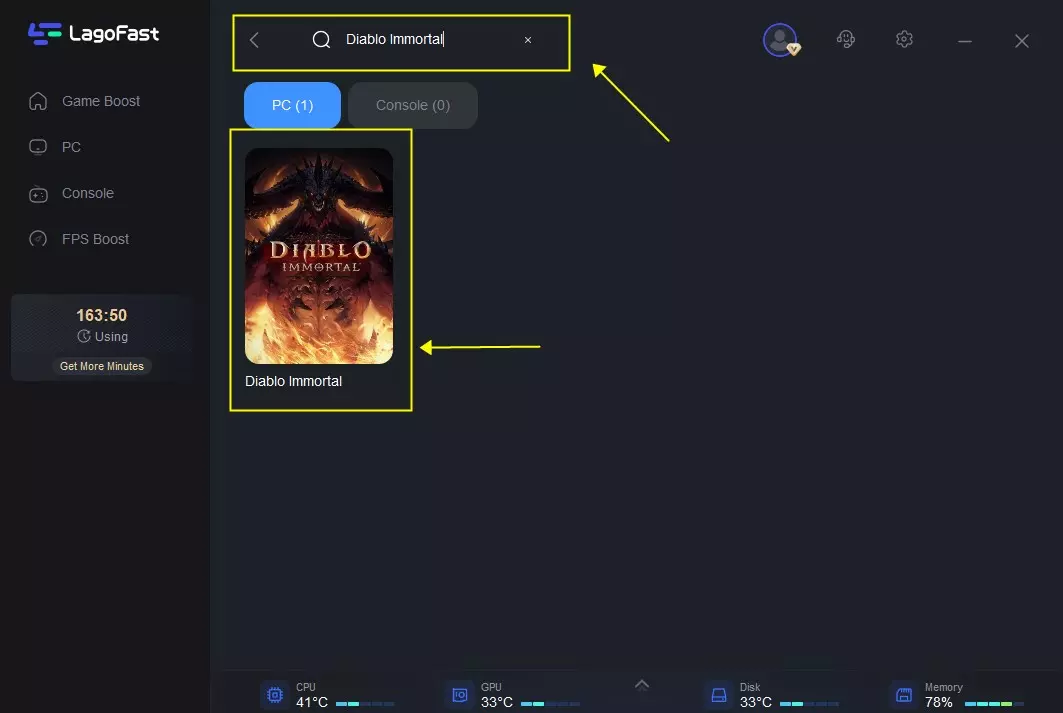Image resolution: width=1063 pixels, height=713 pixels.
Task: Click the Get More Minutes button
Action: click(x=102, y=366)
